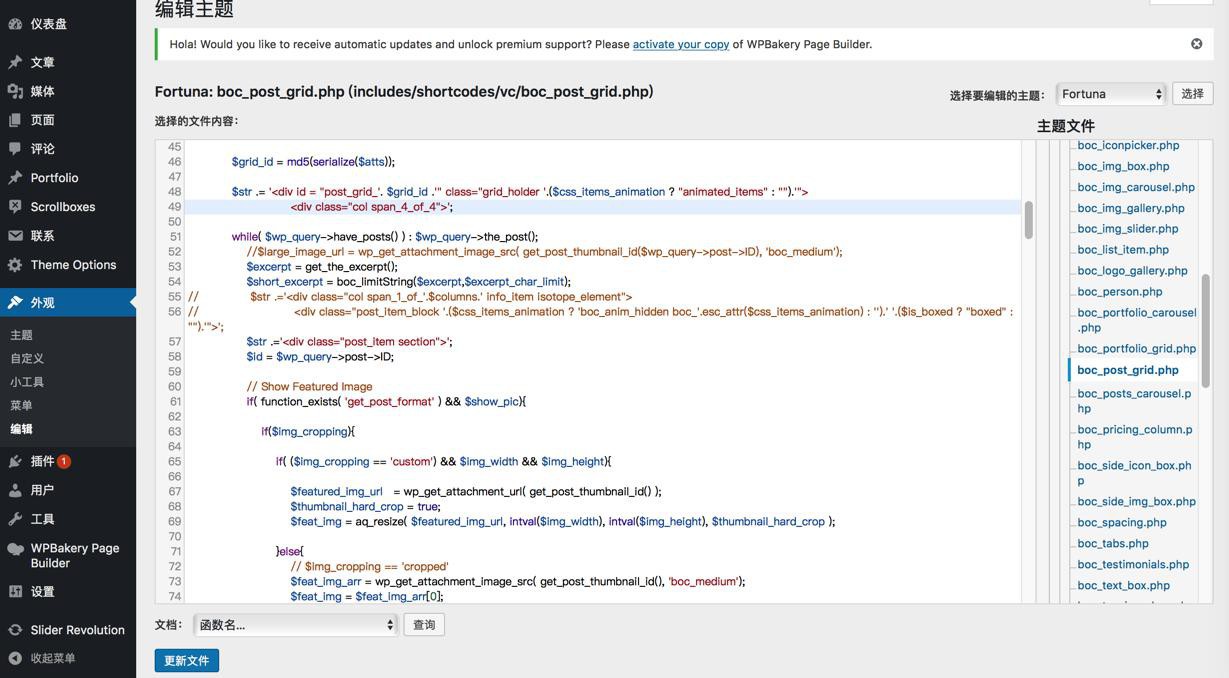Screen dimensions: 1229x678
Task: Open the theme selection dropdown showing Fortuna
Action: click(1112, 94)
